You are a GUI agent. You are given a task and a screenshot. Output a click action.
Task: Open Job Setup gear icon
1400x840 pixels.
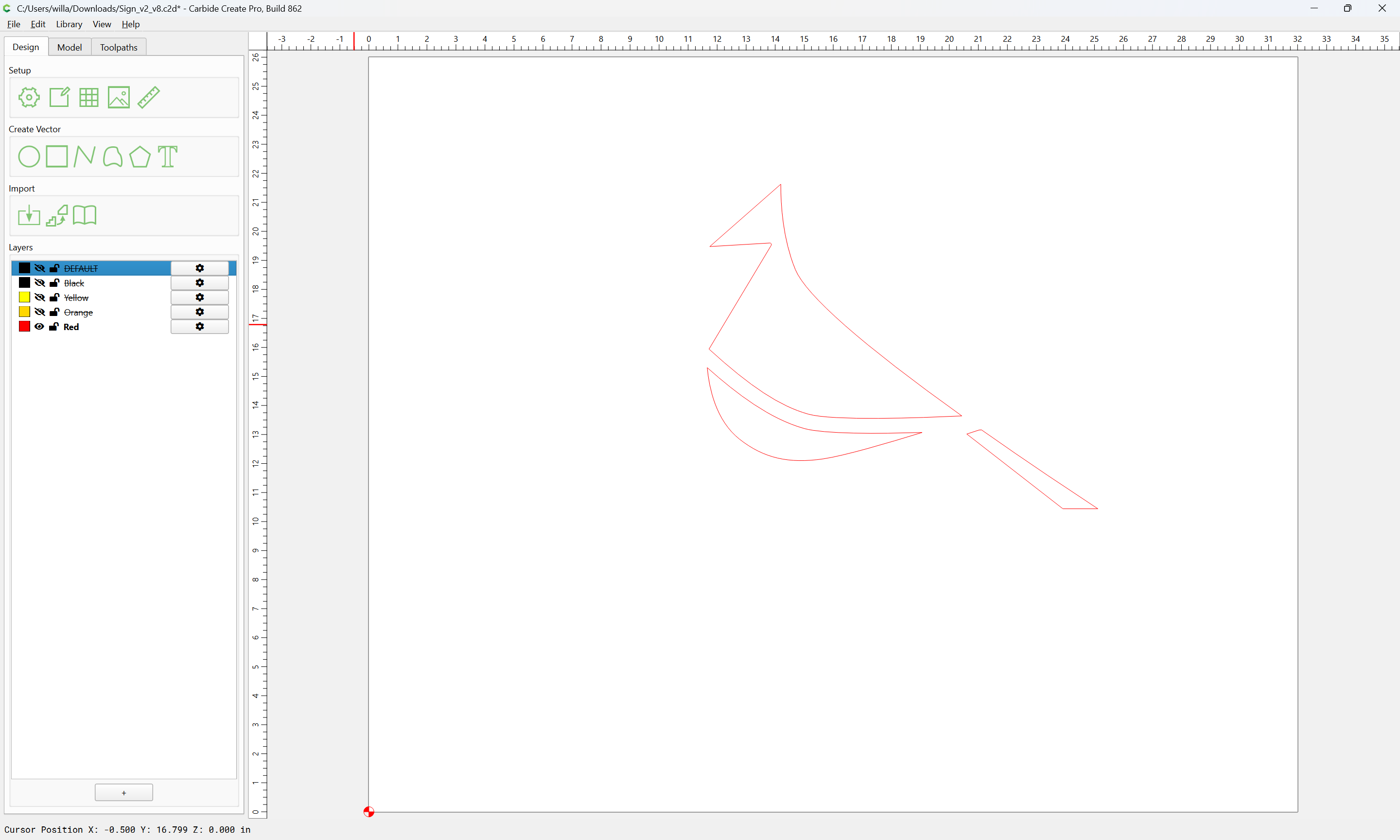29,97
